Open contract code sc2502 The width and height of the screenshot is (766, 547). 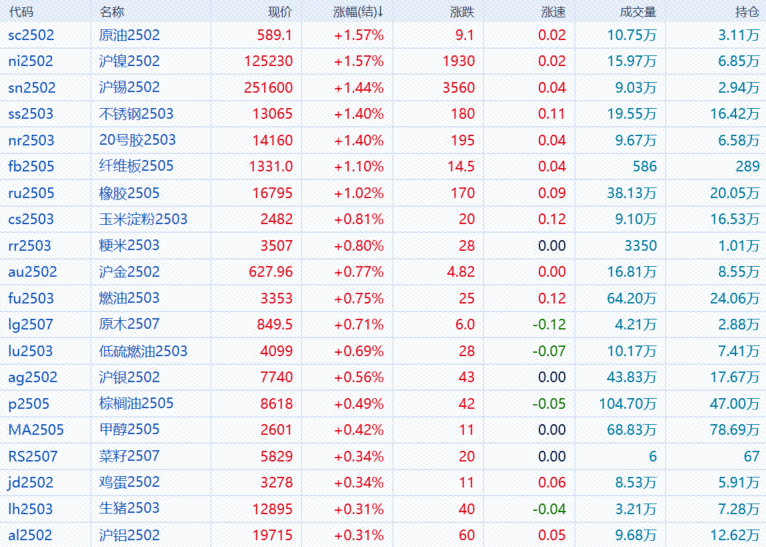[31, 35]
